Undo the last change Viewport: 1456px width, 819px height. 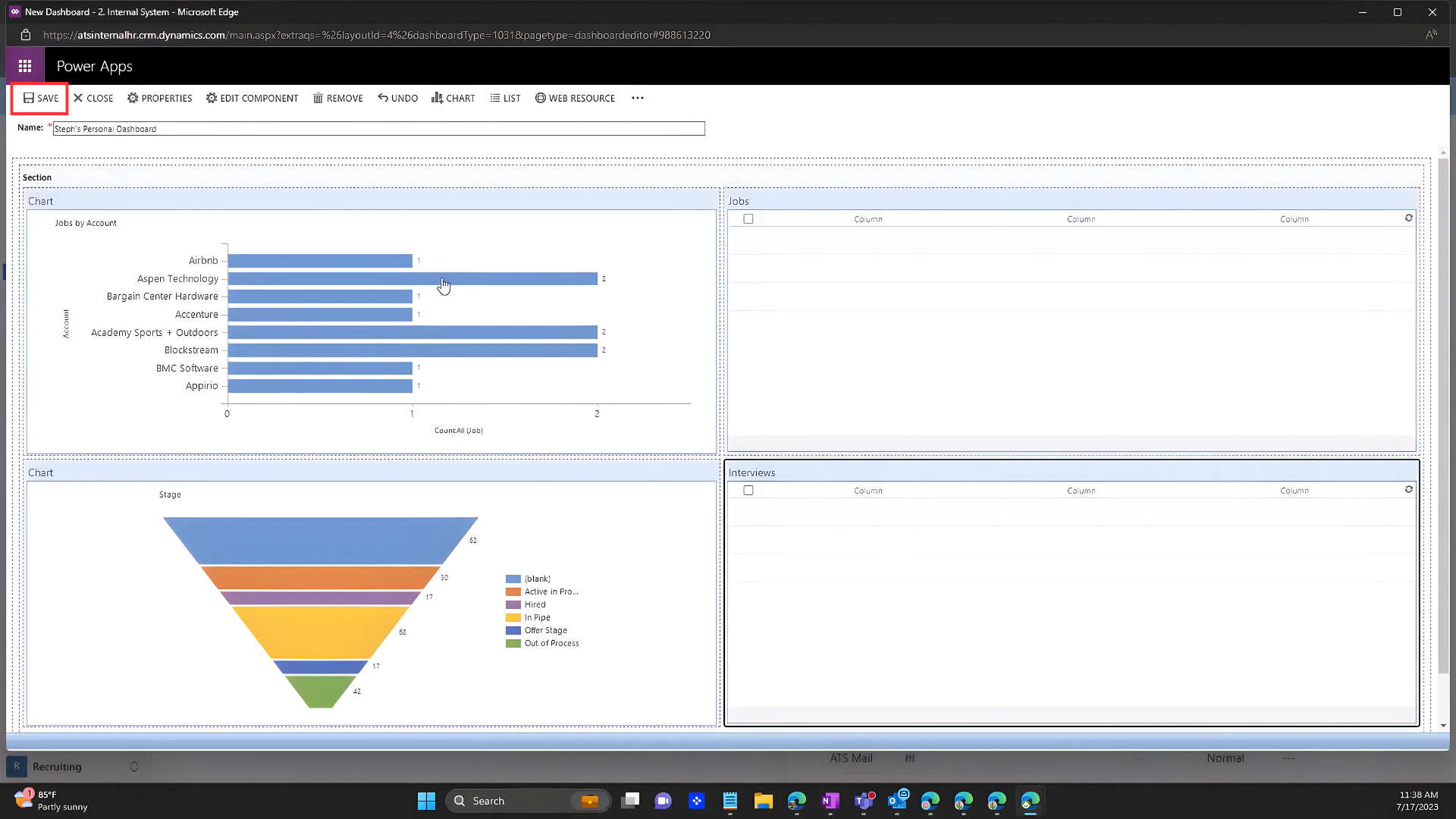(398, 99)
